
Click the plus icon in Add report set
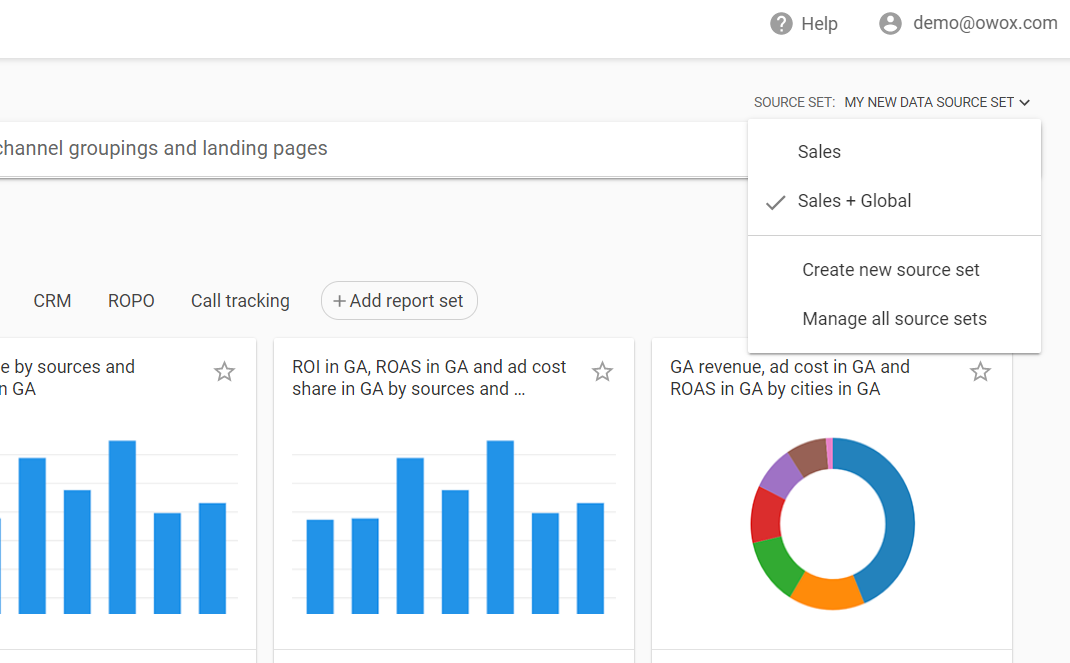click(339, 301)
